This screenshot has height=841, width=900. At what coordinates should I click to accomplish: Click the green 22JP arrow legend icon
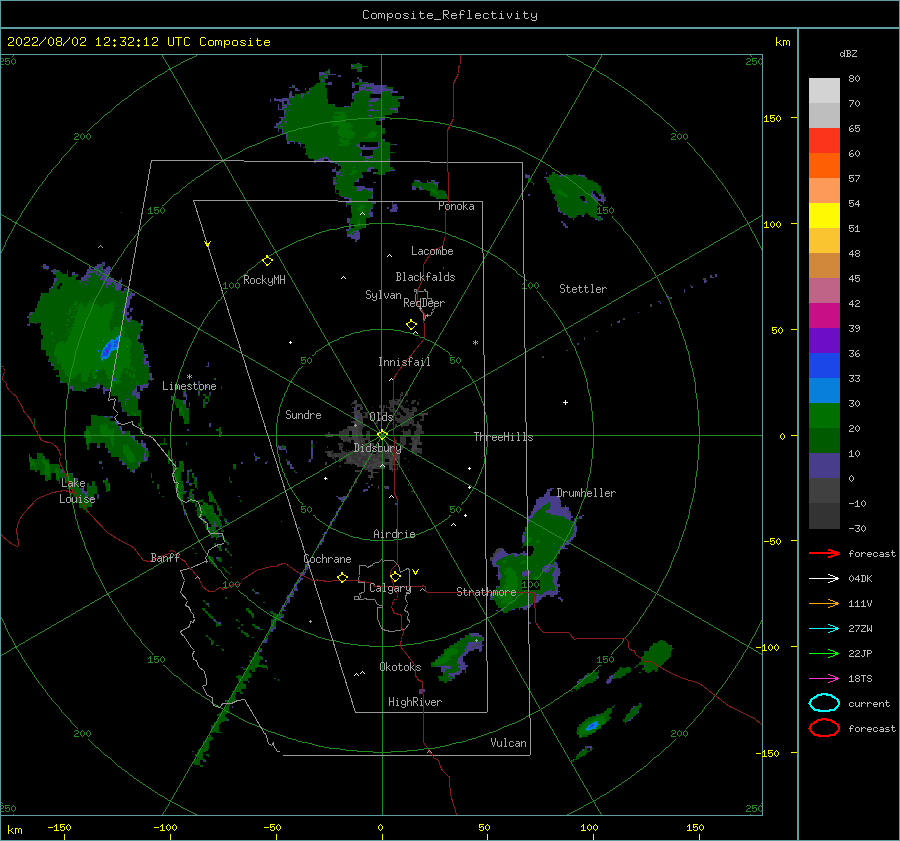tap(824, 653)
